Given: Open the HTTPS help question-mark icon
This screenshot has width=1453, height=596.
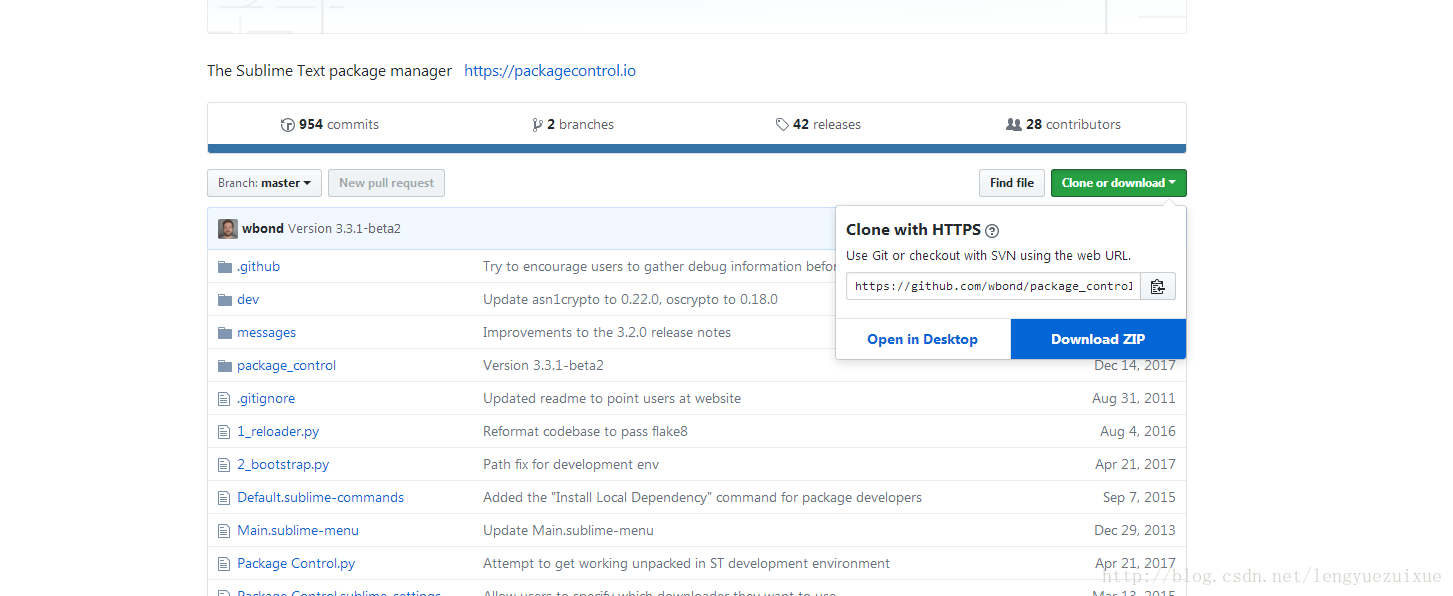Looking at the screenshot, I should (x=992, y=231).
